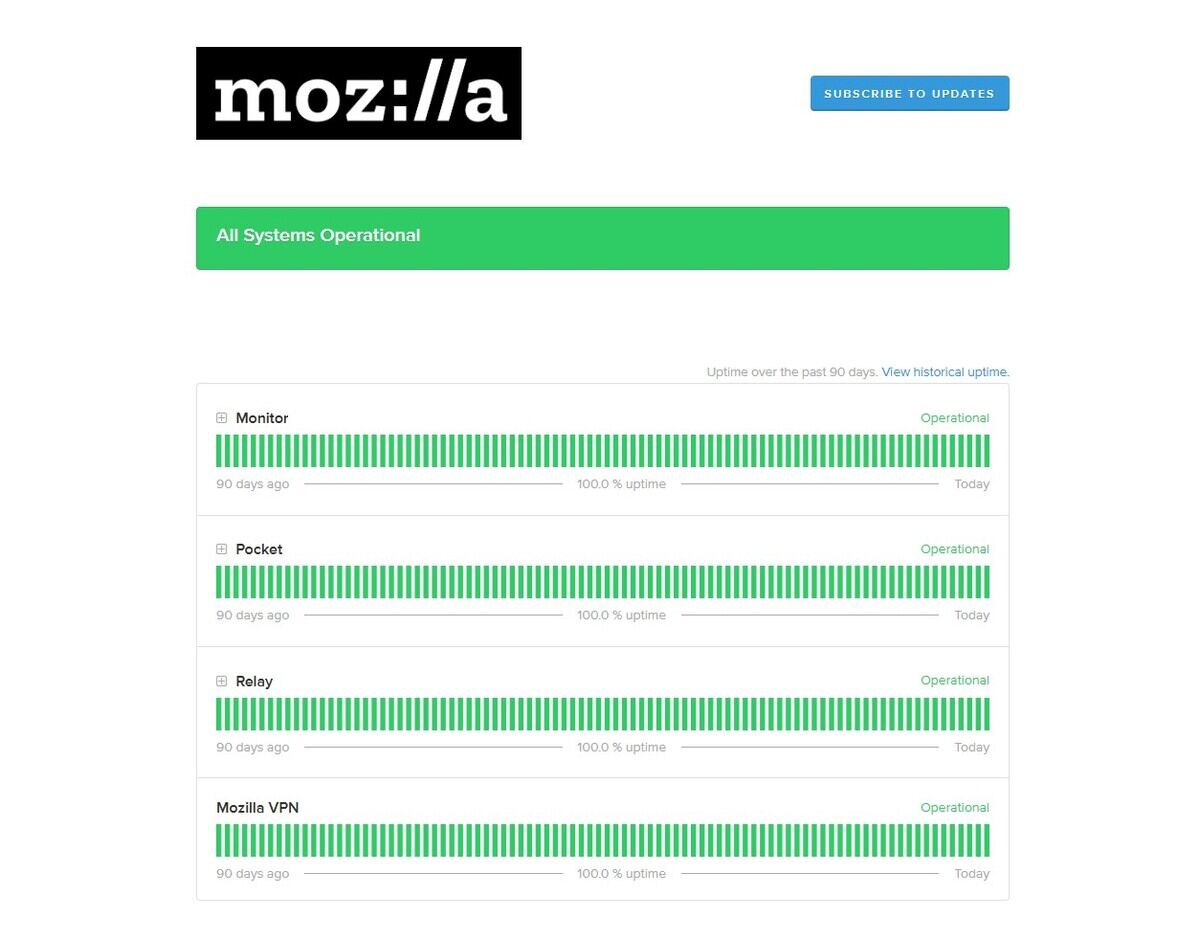This screenshot has height=940, width=1200.
Task: Click the last uptime bar for Mozilla VPN
Action: [986, 840]
